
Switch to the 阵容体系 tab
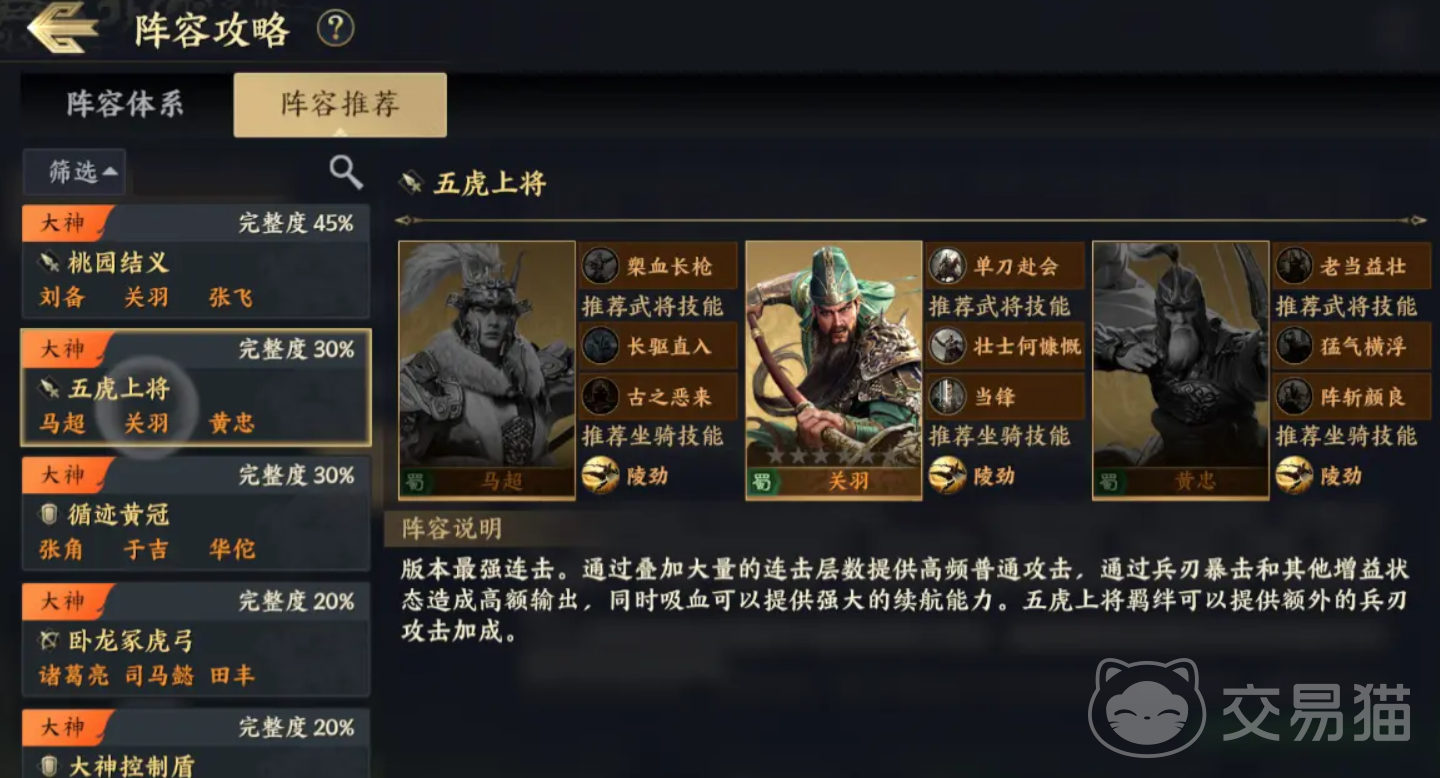126,104
